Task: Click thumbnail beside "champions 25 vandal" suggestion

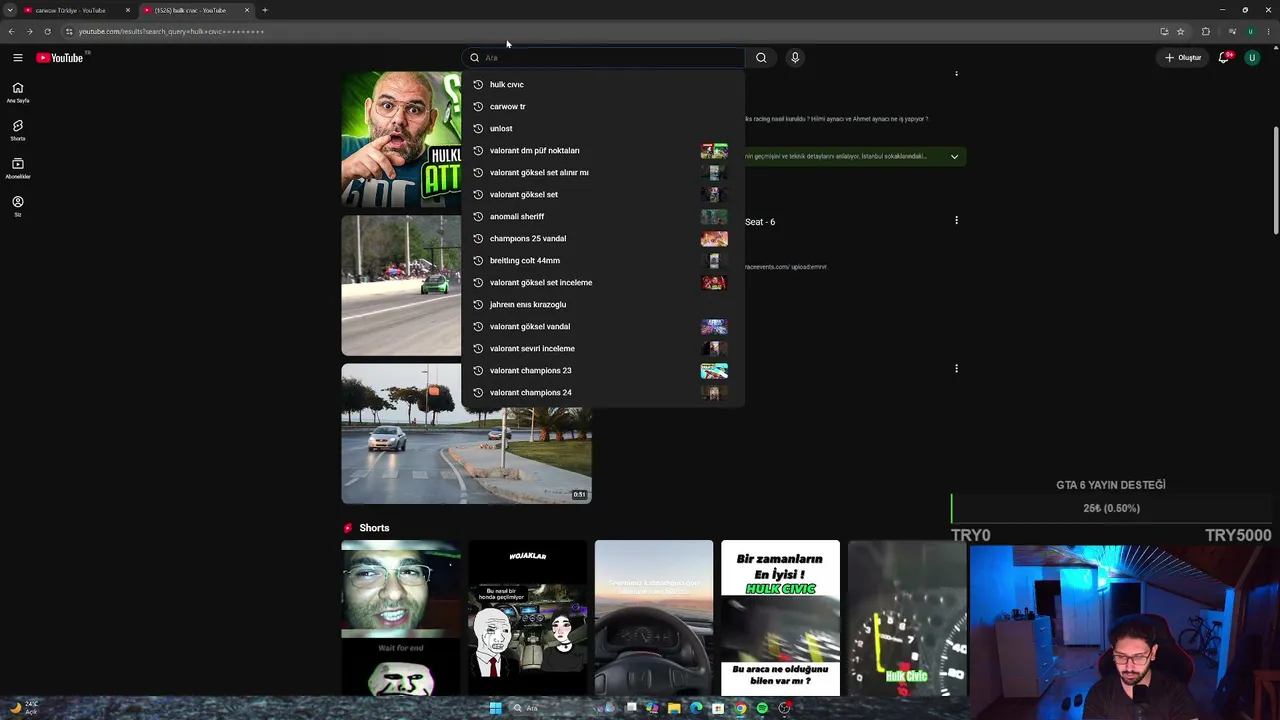Action: 714,239
